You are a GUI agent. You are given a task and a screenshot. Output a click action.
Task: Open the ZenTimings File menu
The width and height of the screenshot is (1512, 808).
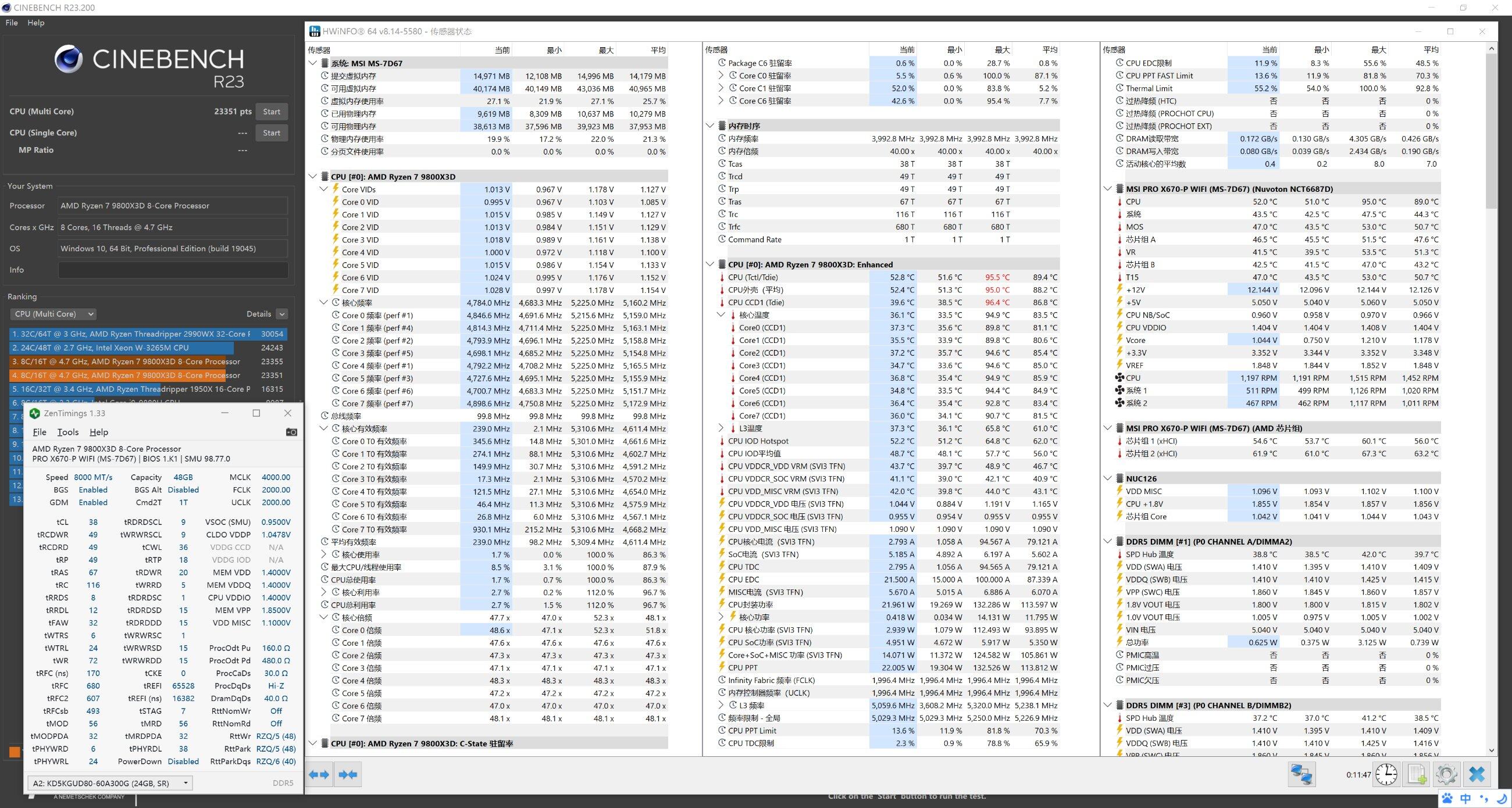click(x=40, y=432)
